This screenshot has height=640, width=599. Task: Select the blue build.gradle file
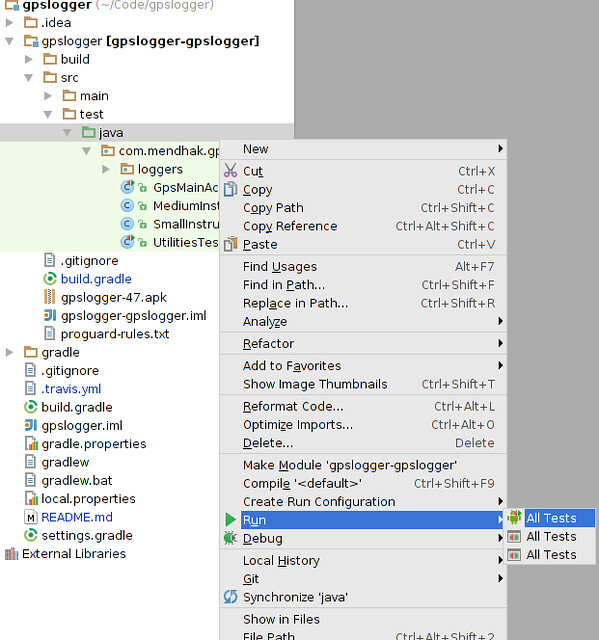tap(96, 279)
